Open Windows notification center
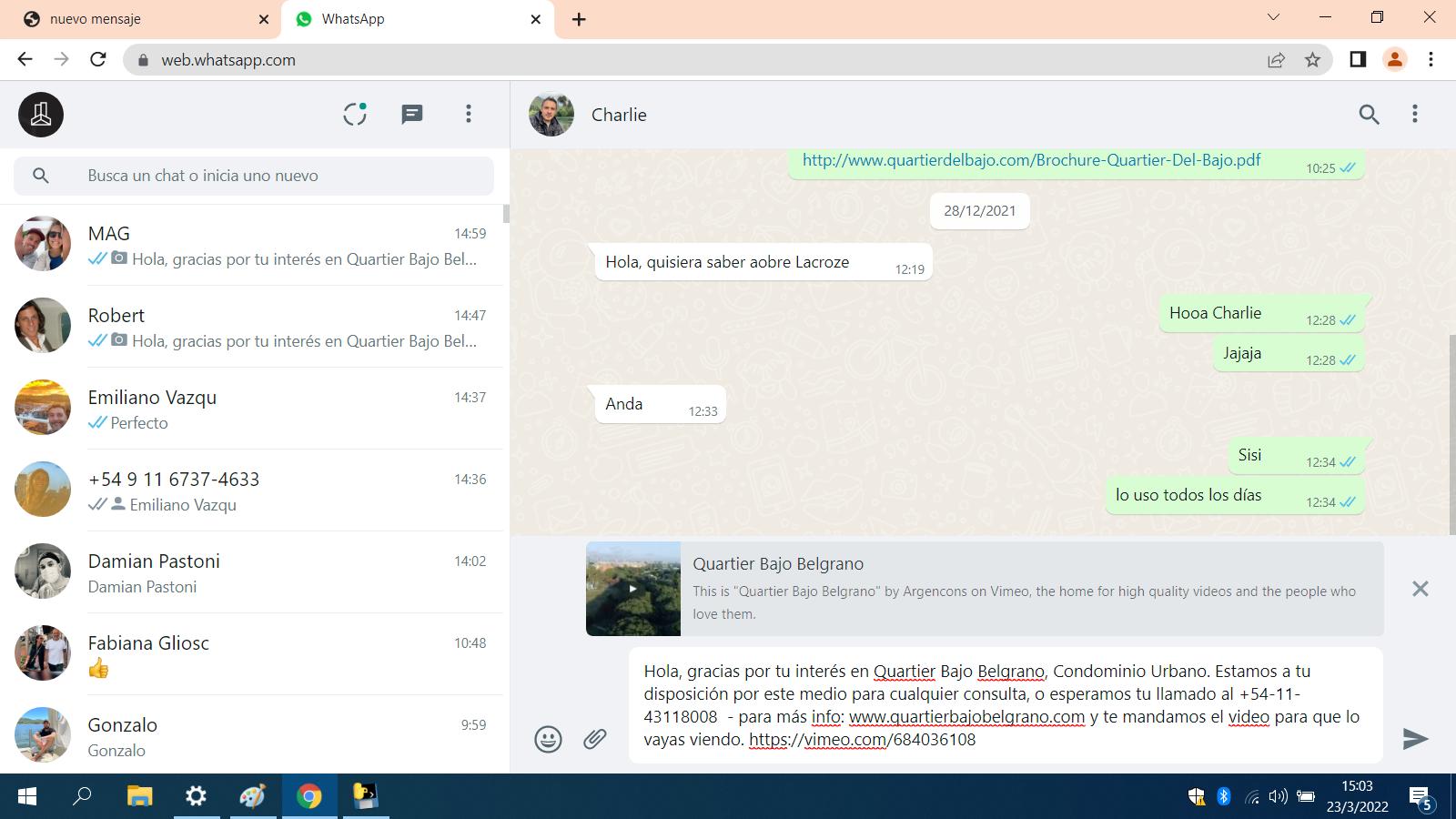 coord(1421,798)
